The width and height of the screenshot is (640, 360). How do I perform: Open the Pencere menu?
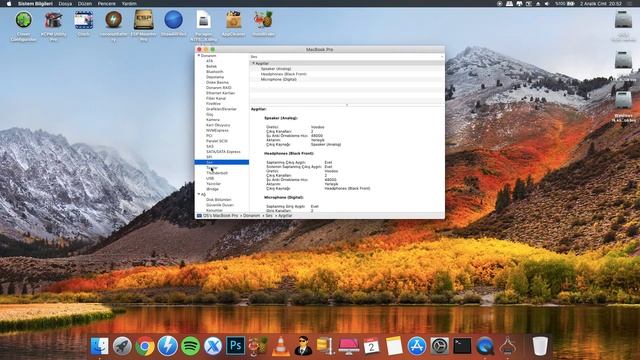[x=107, y=3]
